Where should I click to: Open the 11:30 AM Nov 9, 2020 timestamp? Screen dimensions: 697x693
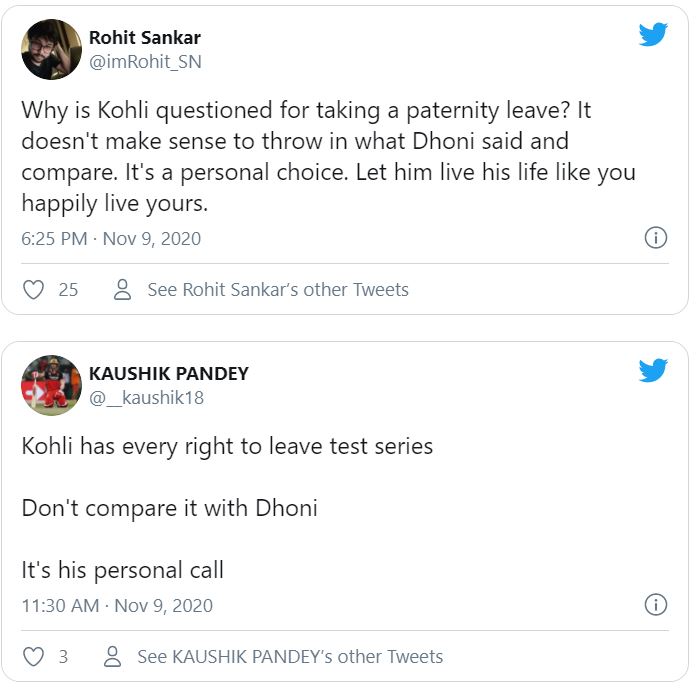(x=117, y=606)
